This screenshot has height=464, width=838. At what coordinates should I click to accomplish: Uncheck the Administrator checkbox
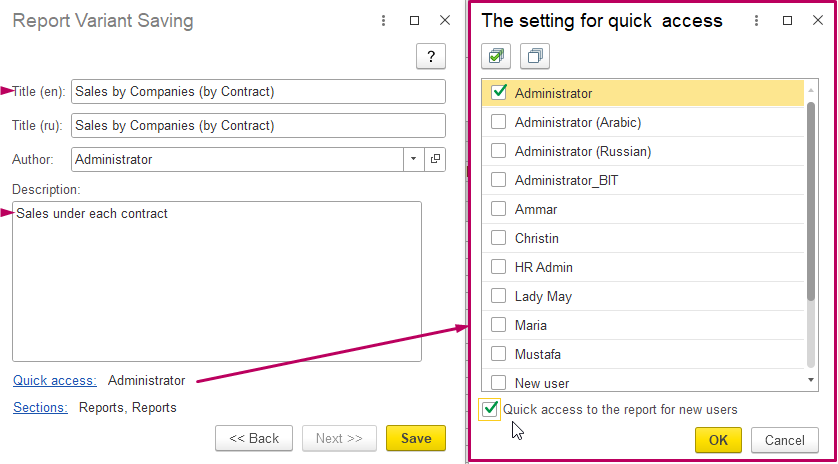(x=499, y=93)
